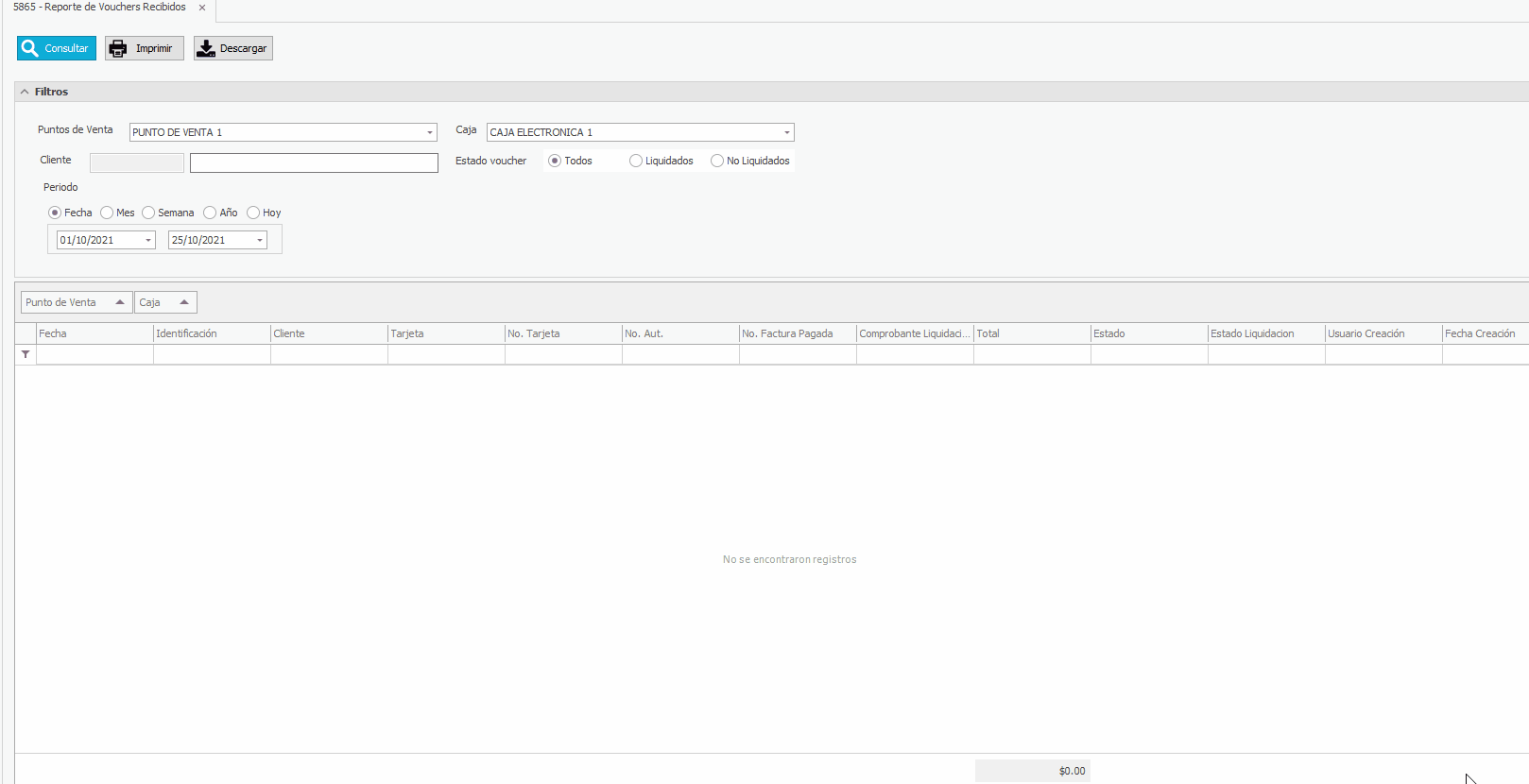Switch to the 5865 Reporte de Vouchers tab

pos(99,8)
